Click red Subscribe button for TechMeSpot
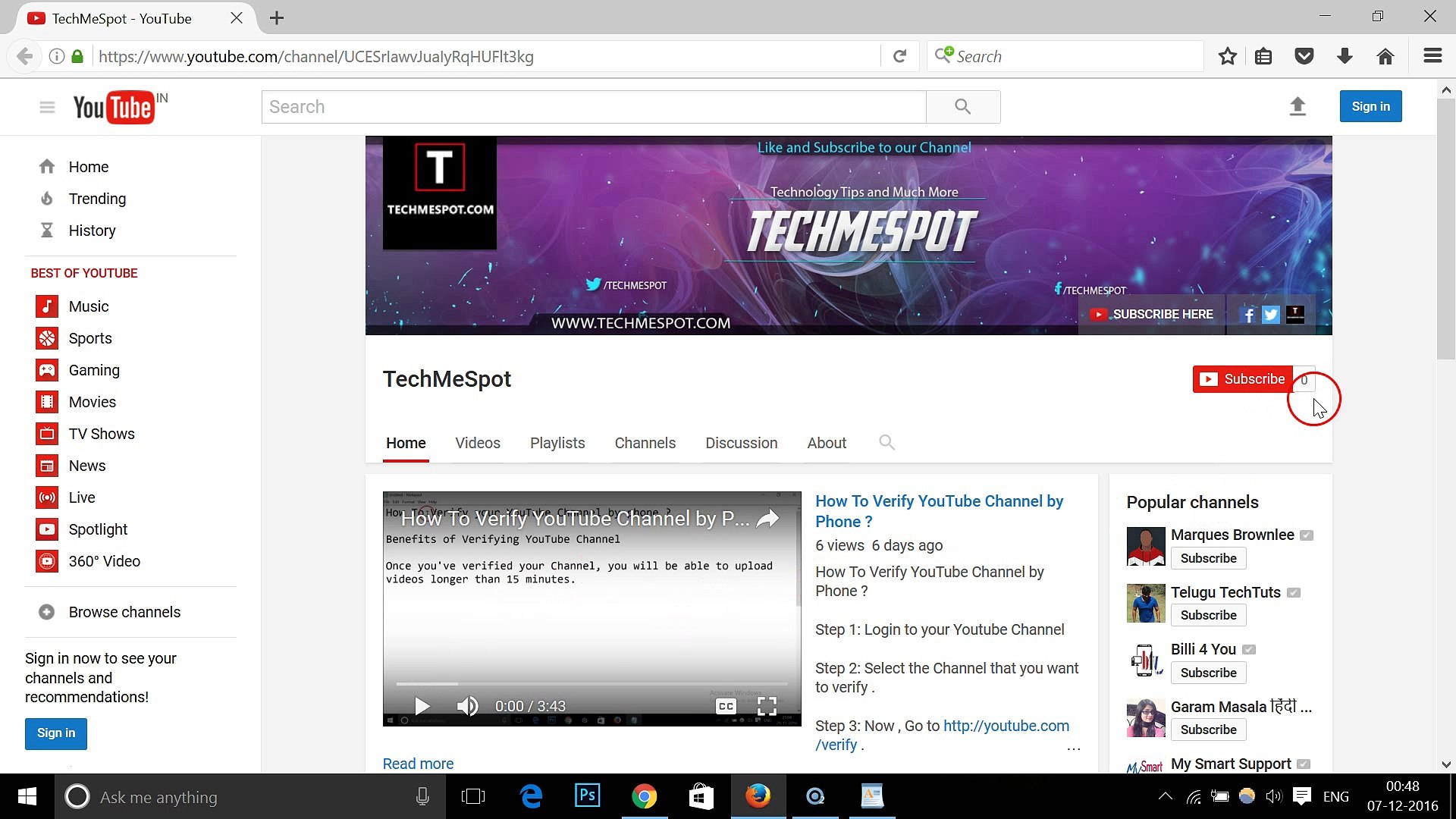 pos(1242,379)
